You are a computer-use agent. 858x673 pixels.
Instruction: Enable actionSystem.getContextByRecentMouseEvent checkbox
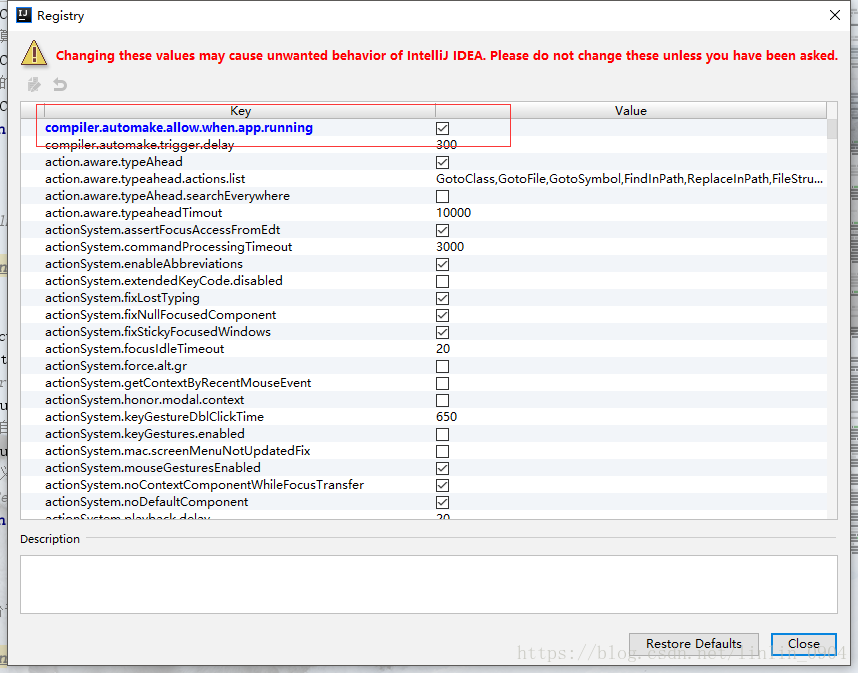pos(442,382)
